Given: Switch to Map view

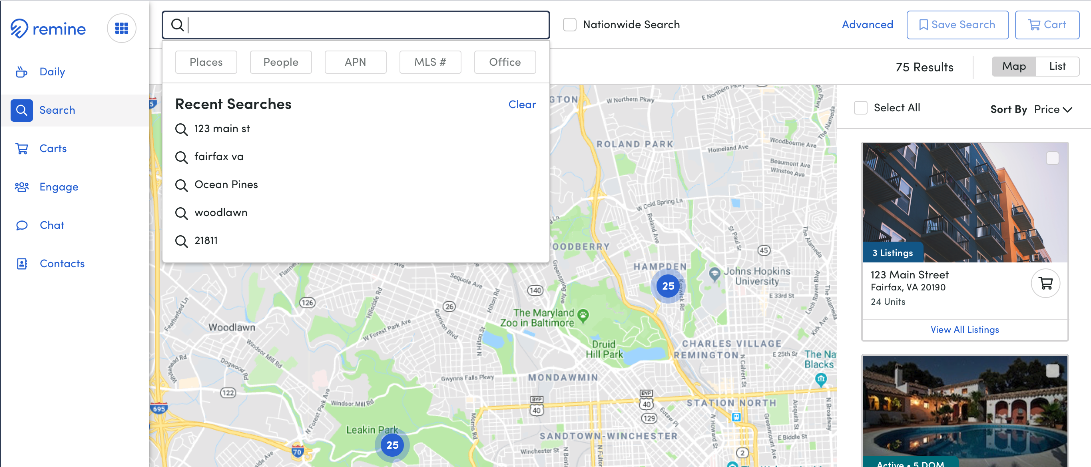Looking at the screenshot, I should [1014, 67].
